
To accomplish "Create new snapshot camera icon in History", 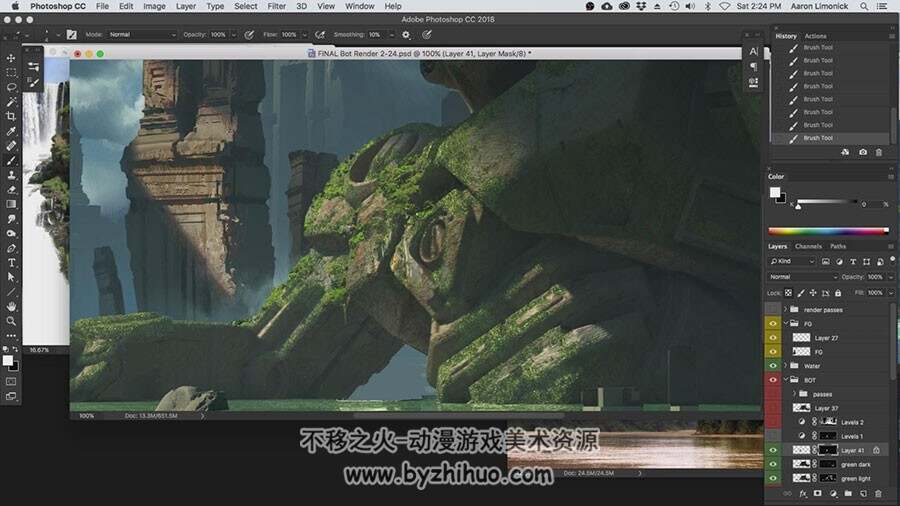I will 863,152.
